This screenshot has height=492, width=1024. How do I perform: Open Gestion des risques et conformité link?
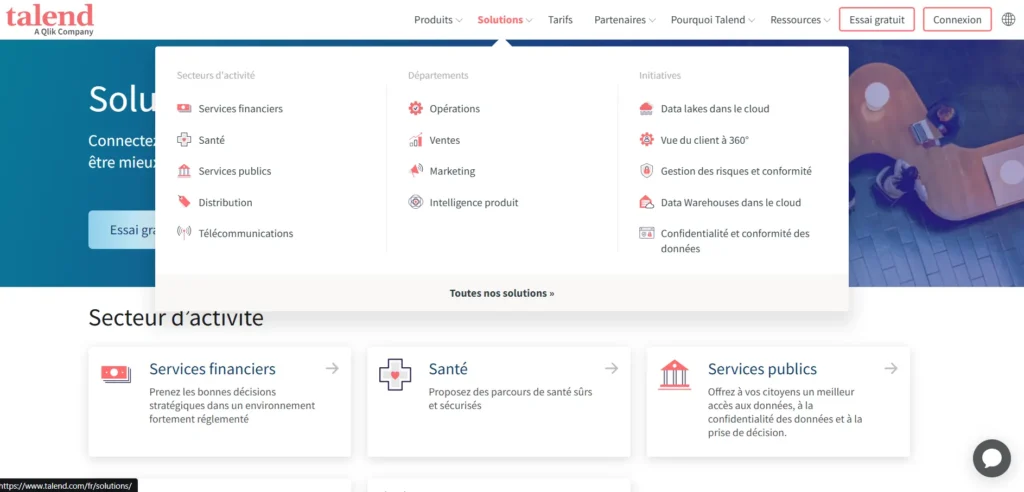[x=737, y=171]
